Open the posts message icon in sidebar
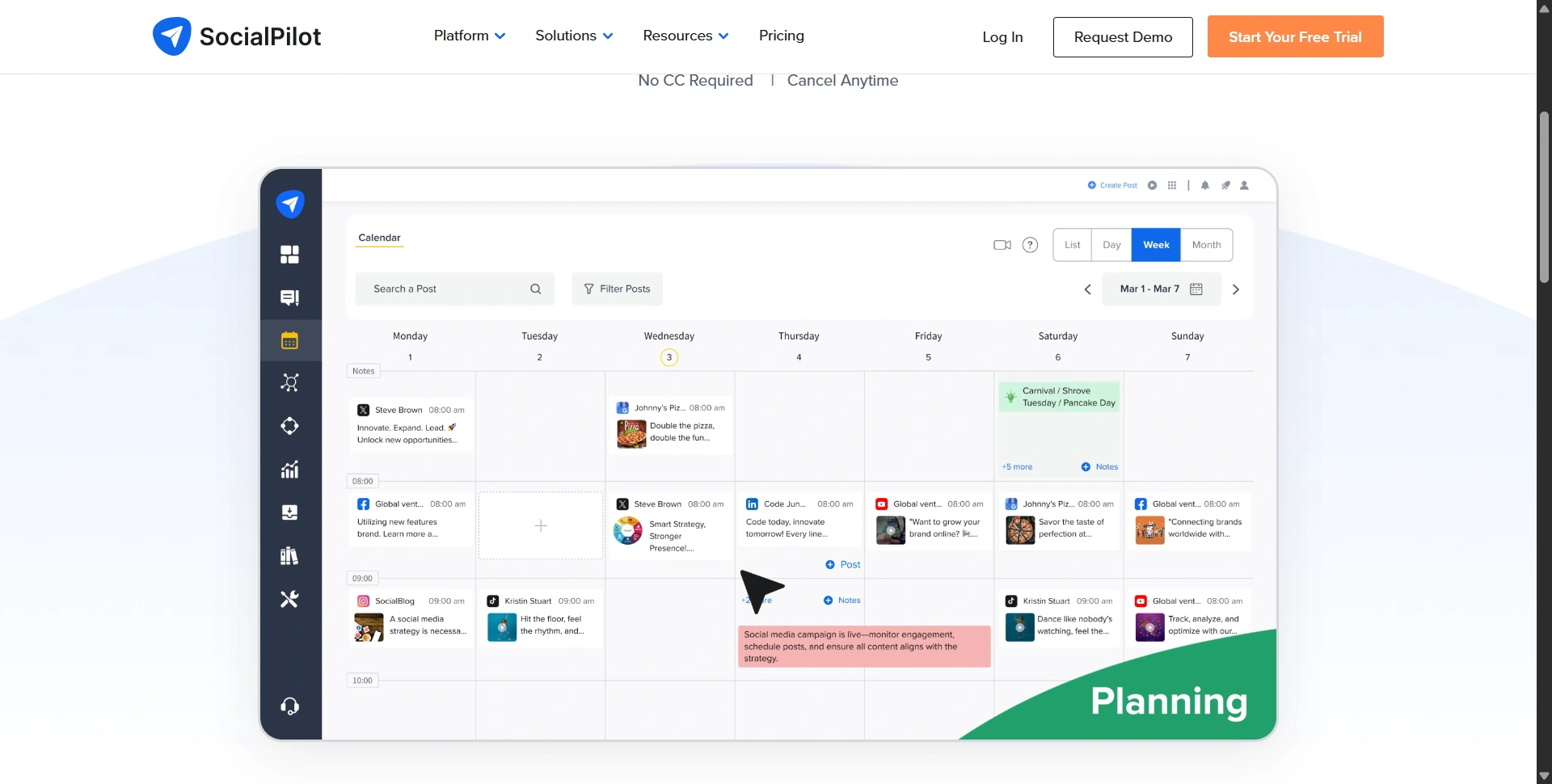This screenshot has width=1552, height=784. coord(289,297)
